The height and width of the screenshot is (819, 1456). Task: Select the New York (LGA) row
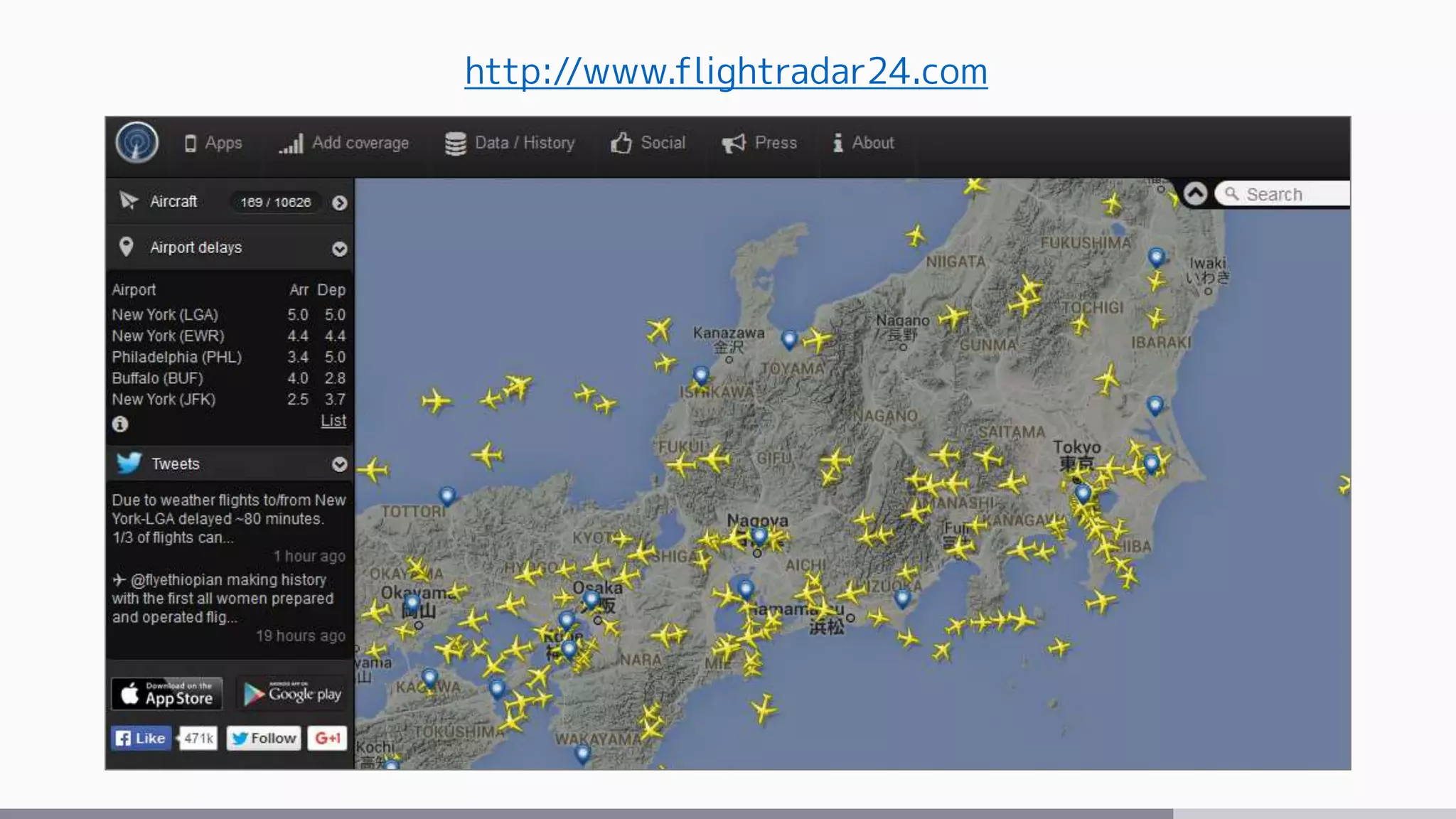(x=228, y=315)
